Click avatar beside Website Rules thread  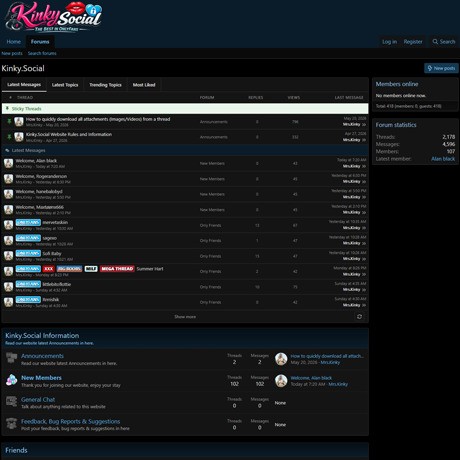[19, 137]
